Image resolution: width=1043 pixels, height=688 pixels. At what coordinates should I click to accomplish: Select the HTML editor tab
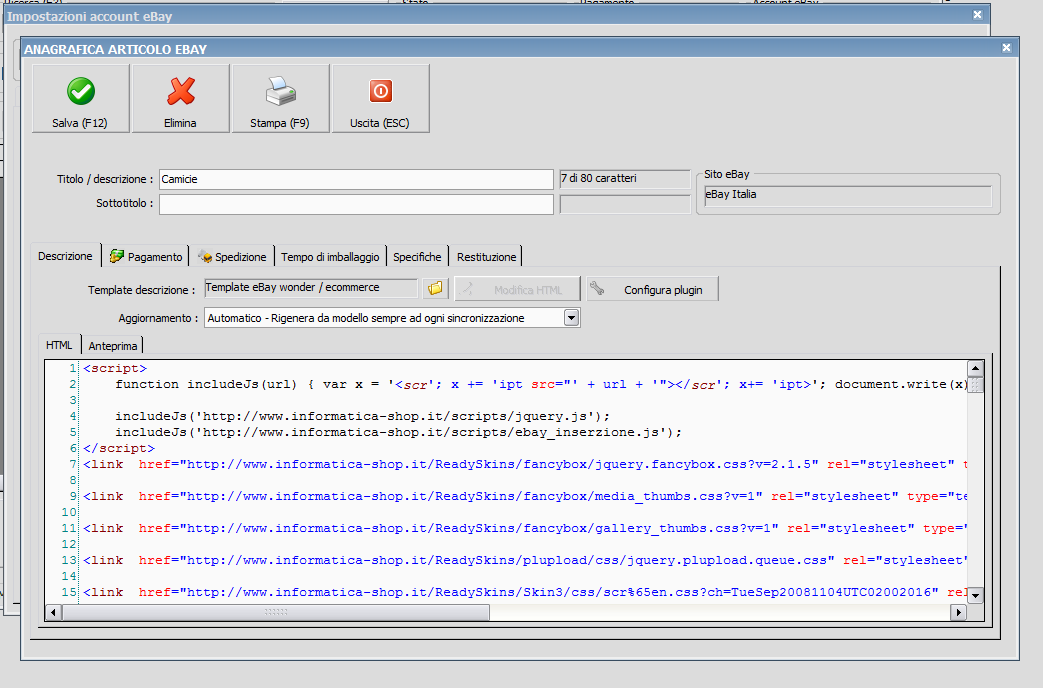59,345
